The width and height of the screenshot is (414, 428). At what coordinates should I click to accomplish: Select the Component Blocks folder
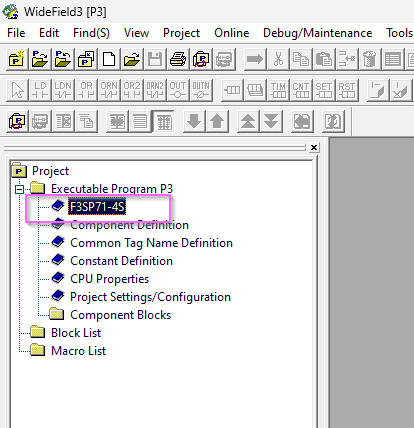point(120,315)
